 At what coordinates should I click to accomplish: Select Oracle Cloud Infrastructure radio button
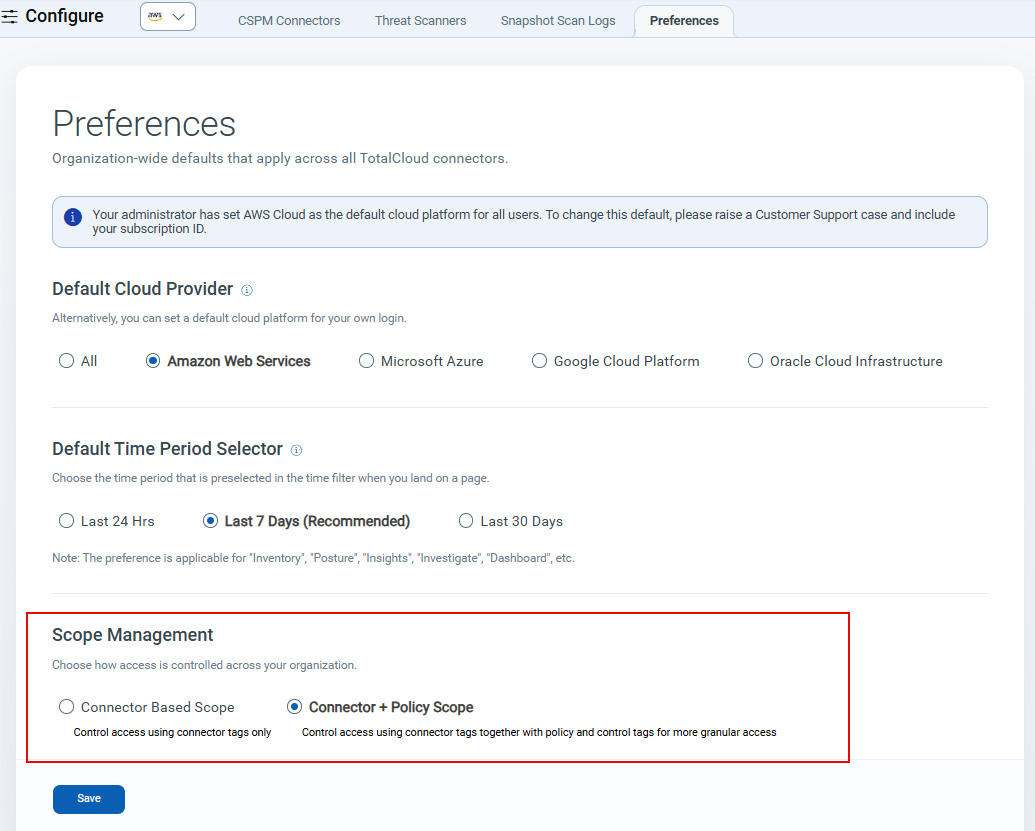tap(754, 360)
